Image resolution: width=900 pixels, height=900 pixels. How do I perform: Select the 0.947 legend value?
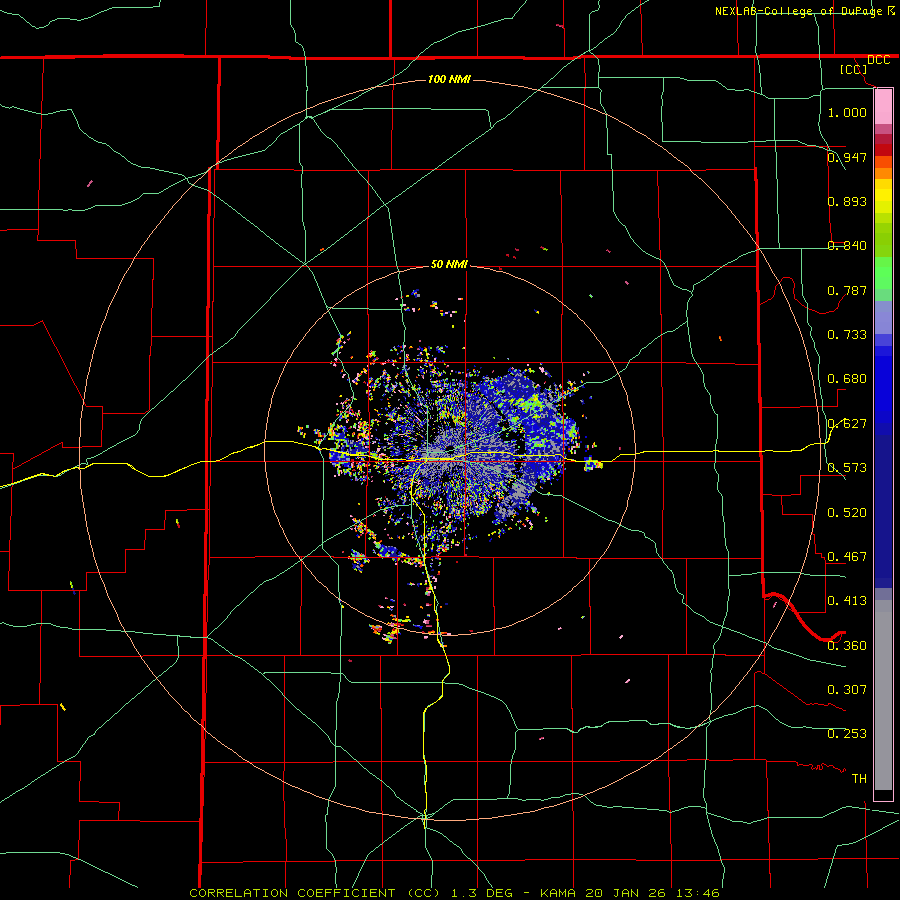tap(847, 157)
